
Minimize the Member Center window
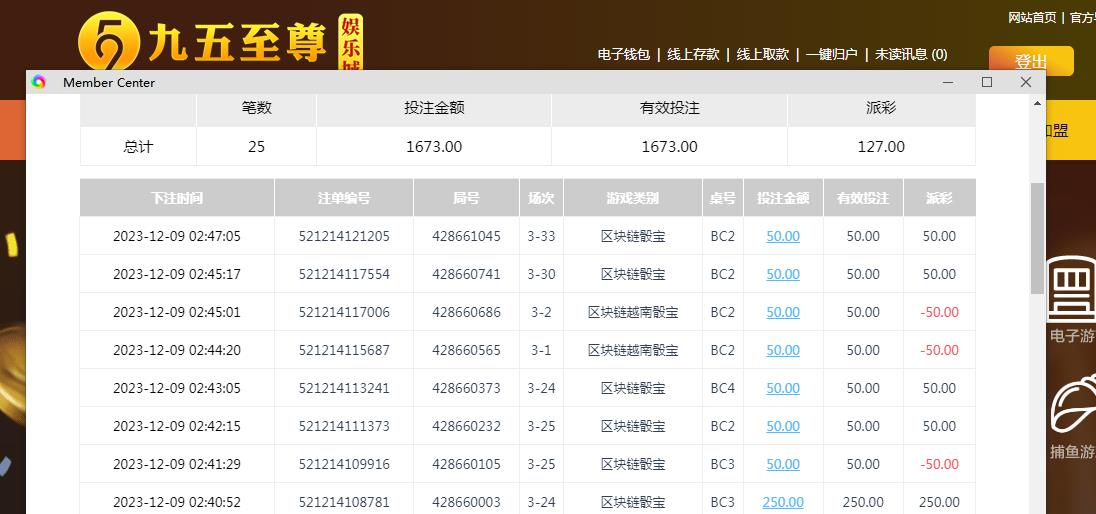click(948, 82)
